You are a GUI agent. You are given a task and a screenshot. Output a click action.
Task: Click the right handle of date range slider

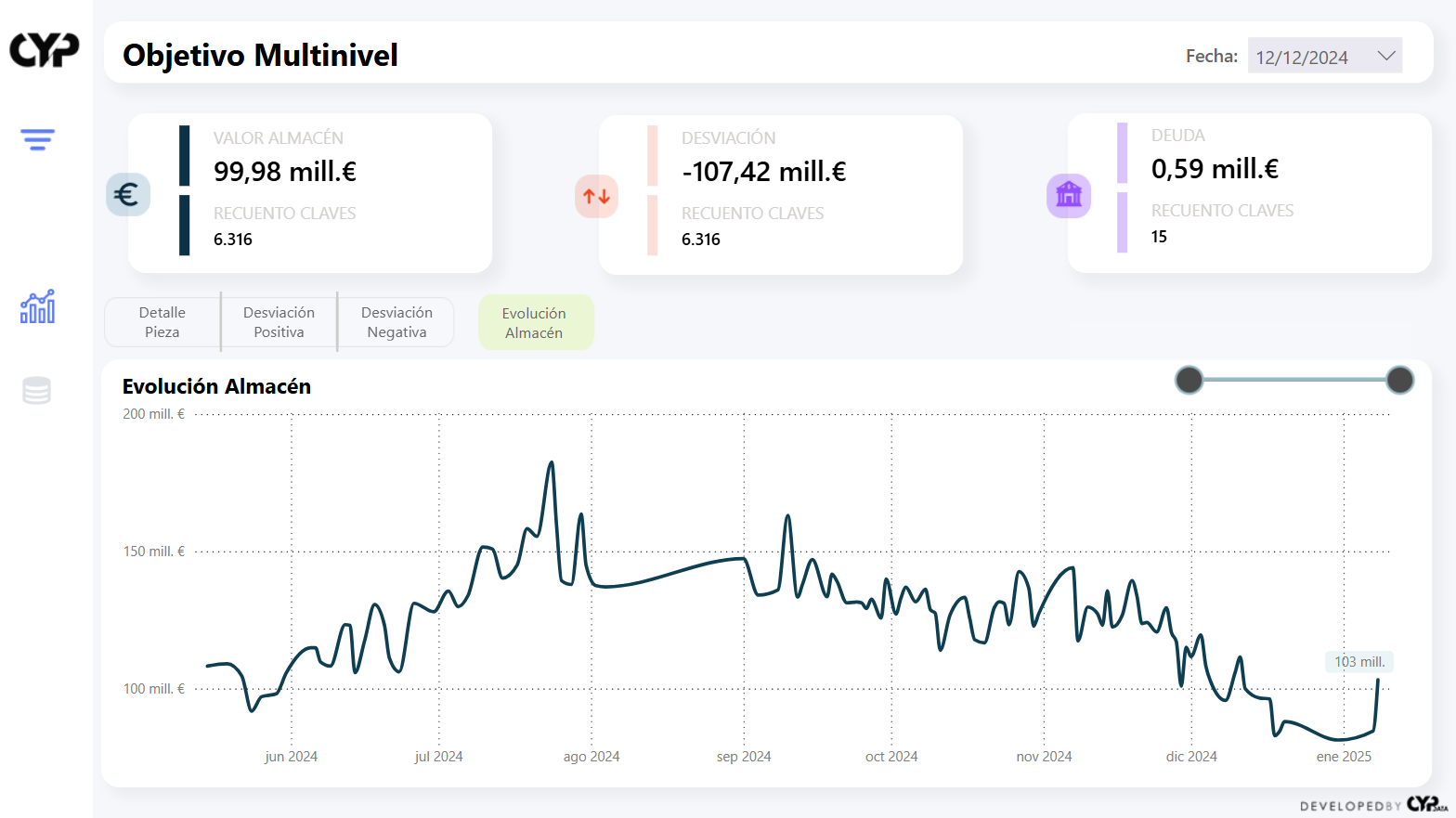pyautogui.click(x=1399, y=380)
